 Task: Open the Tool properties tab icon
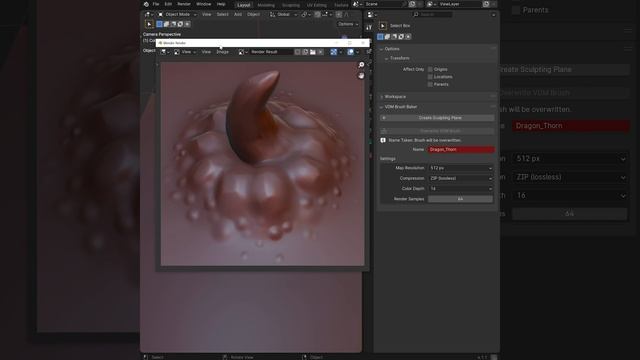coord(369,27)
